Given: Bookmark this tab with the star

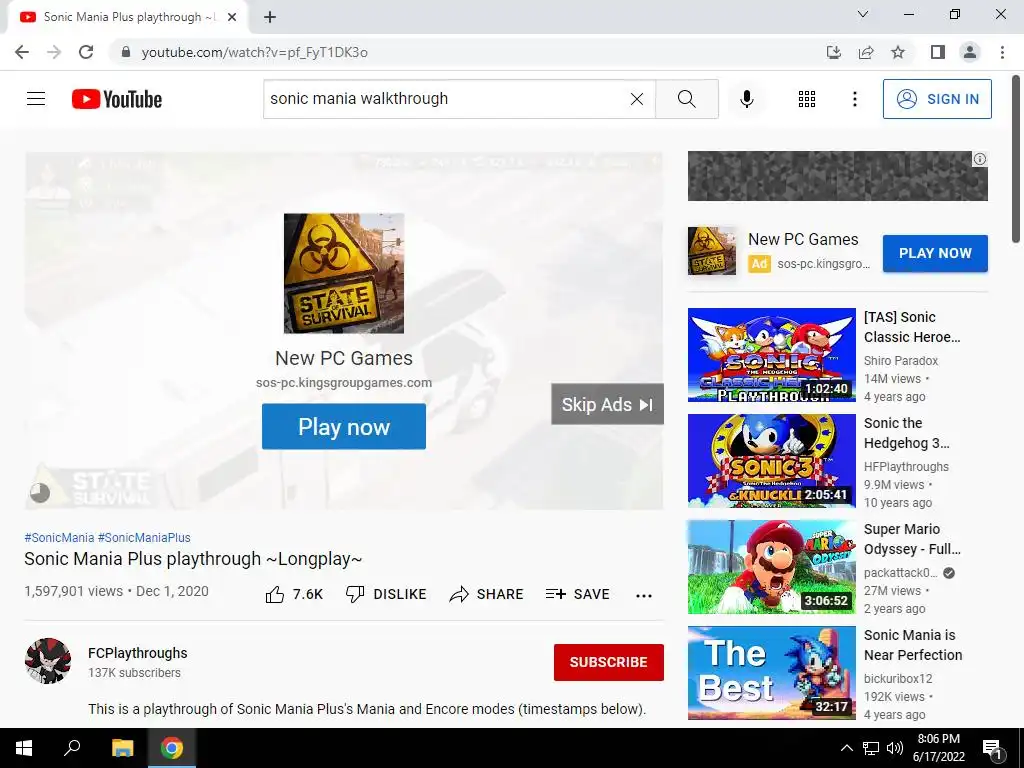Looking at the screenshot, I should pyautogui.click(x=898, y=52).
